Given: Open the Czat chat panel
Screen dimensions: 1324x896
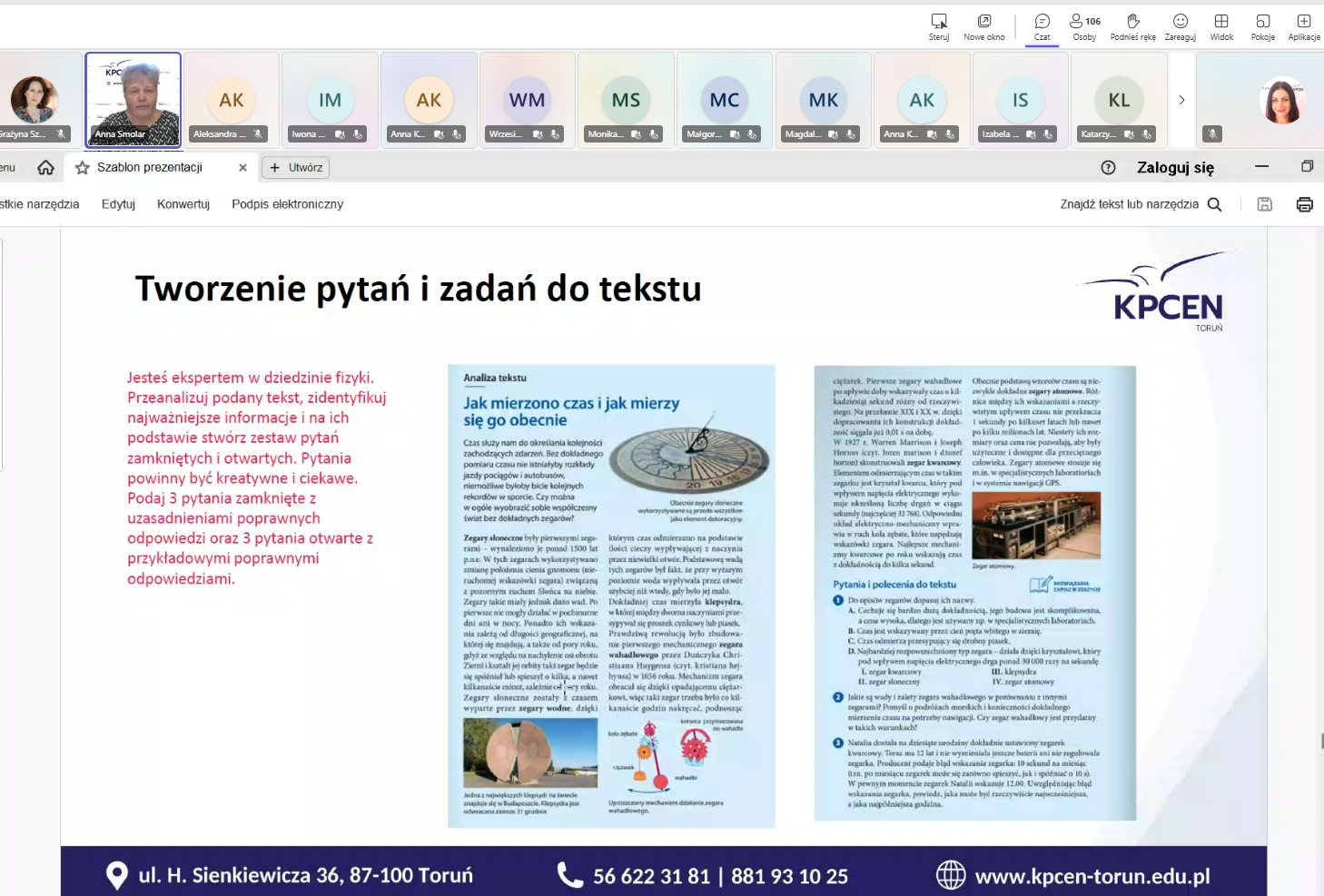Looking at the screenshot, I should pyautogui.click(x=1042, y=27).
